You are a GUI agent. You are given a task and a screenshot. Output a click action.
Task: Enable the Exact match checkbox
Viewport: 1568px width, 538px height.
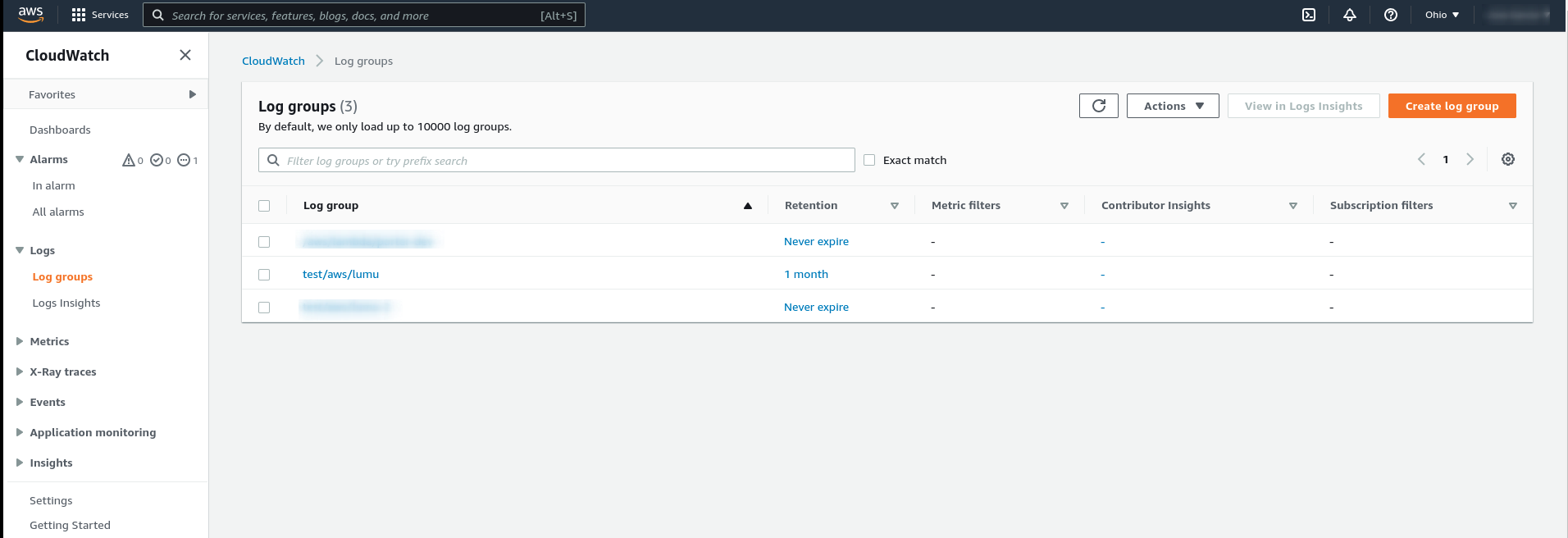pos(869,161)
